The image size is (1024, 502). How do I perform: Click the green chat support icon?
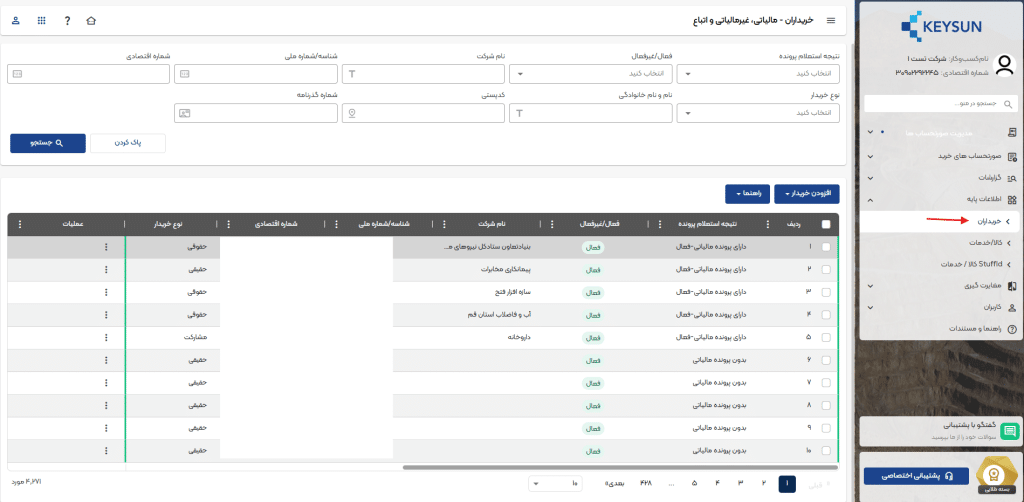point(1009,431)
